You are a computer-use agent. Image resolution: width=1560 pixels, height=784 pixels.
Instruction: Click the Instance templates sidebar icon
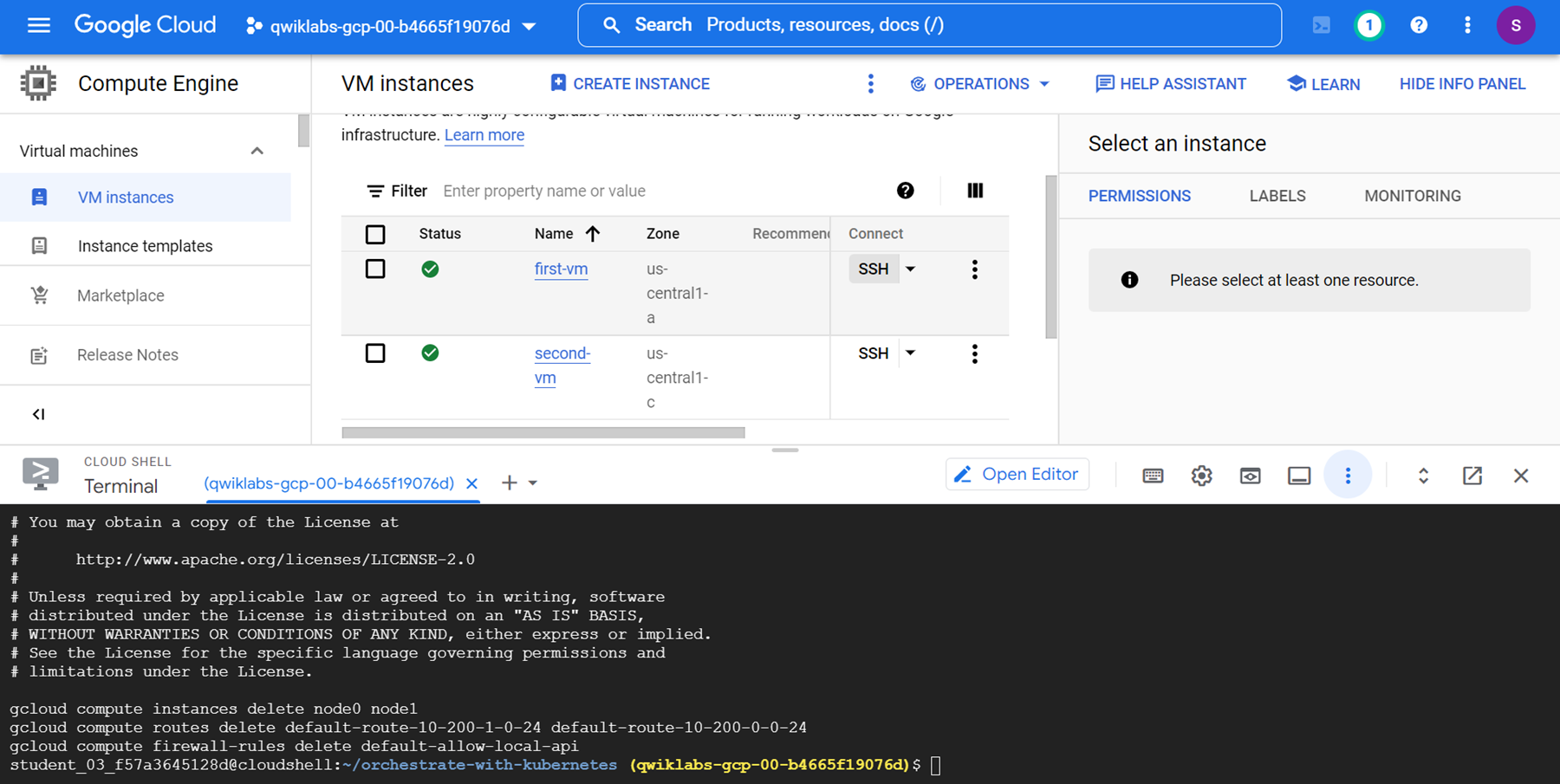tap(39, 245)
